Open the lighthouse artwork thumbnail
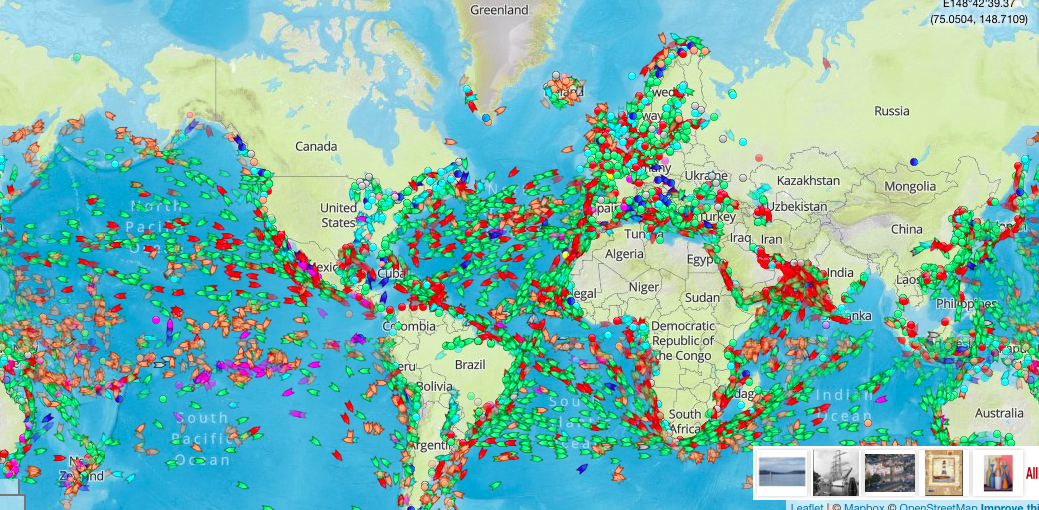This screenshot has width=1039, height=510. click(x=943, y=470)
